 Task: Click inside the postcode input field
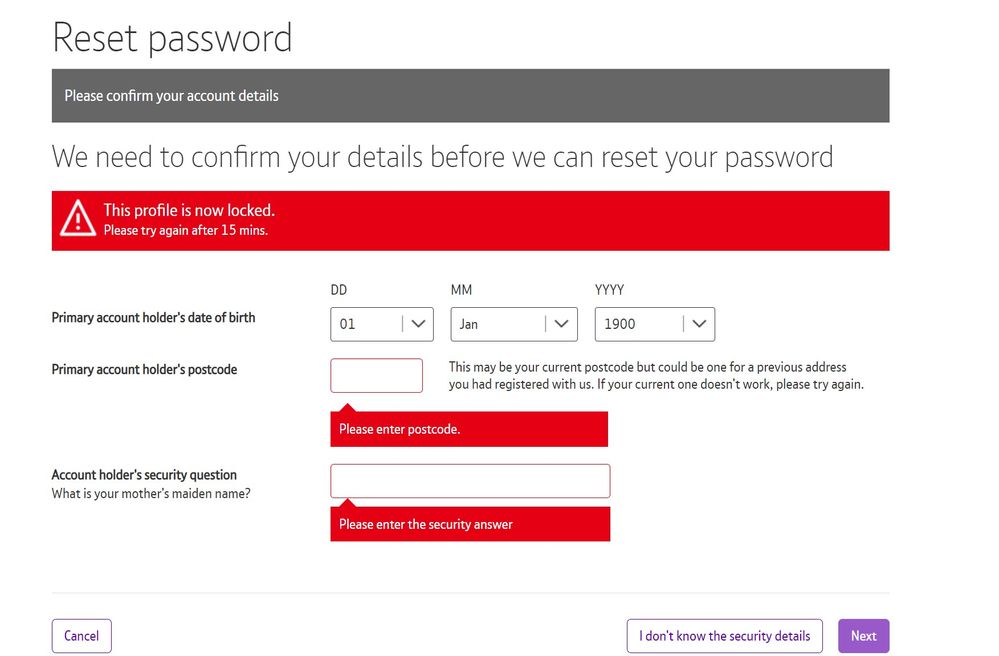[x=376, y=375]
